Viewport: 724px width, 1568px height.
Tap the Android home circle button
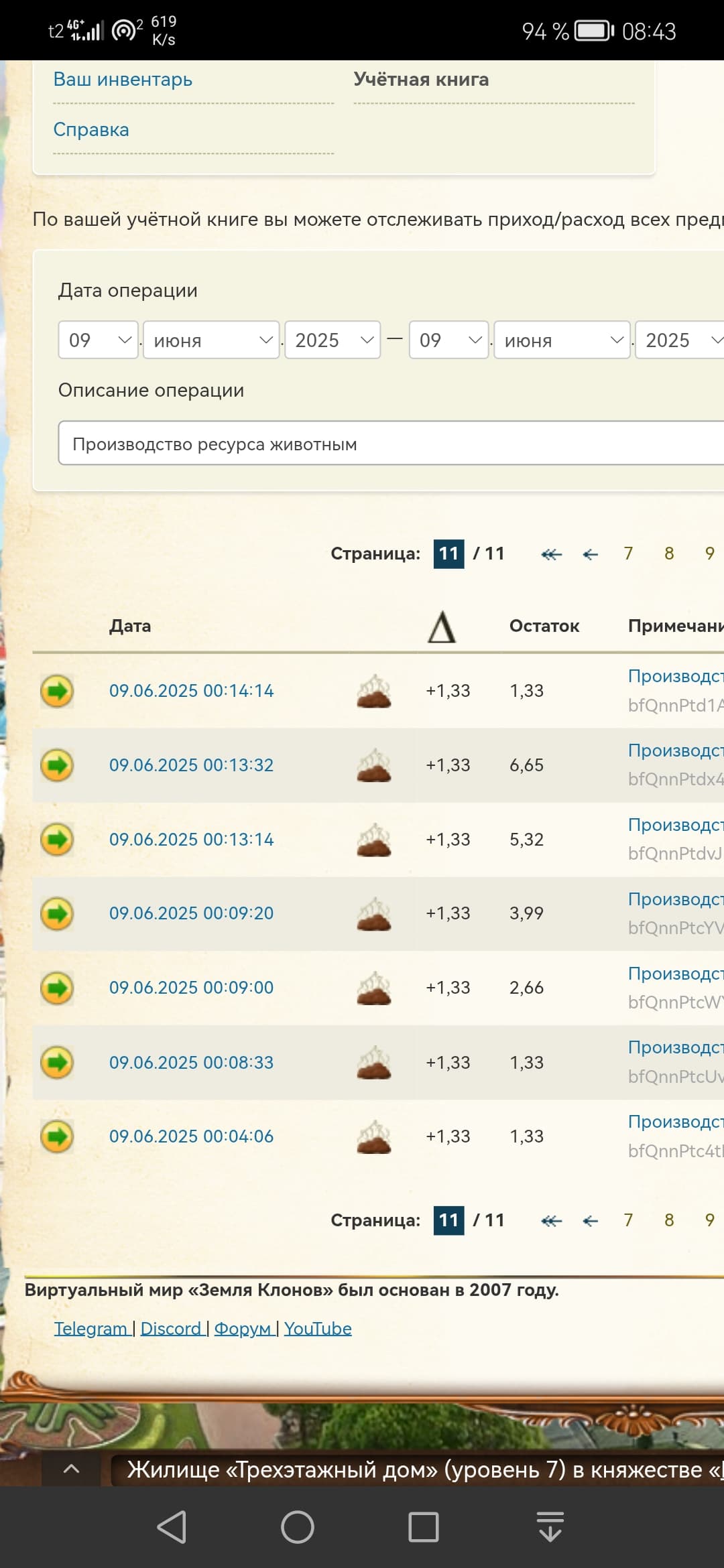[298, 1527]
